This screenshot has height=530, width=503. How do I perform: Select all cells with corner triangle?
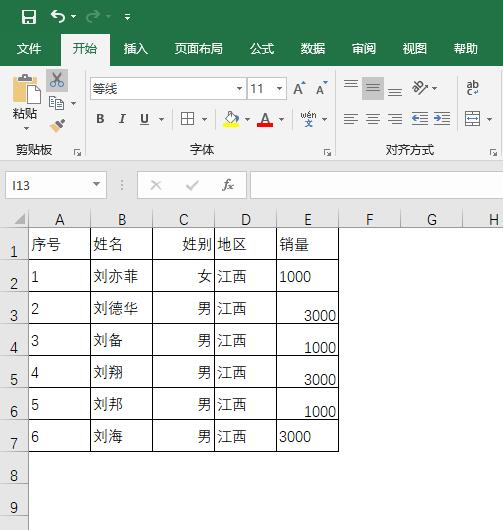point(20,219)
